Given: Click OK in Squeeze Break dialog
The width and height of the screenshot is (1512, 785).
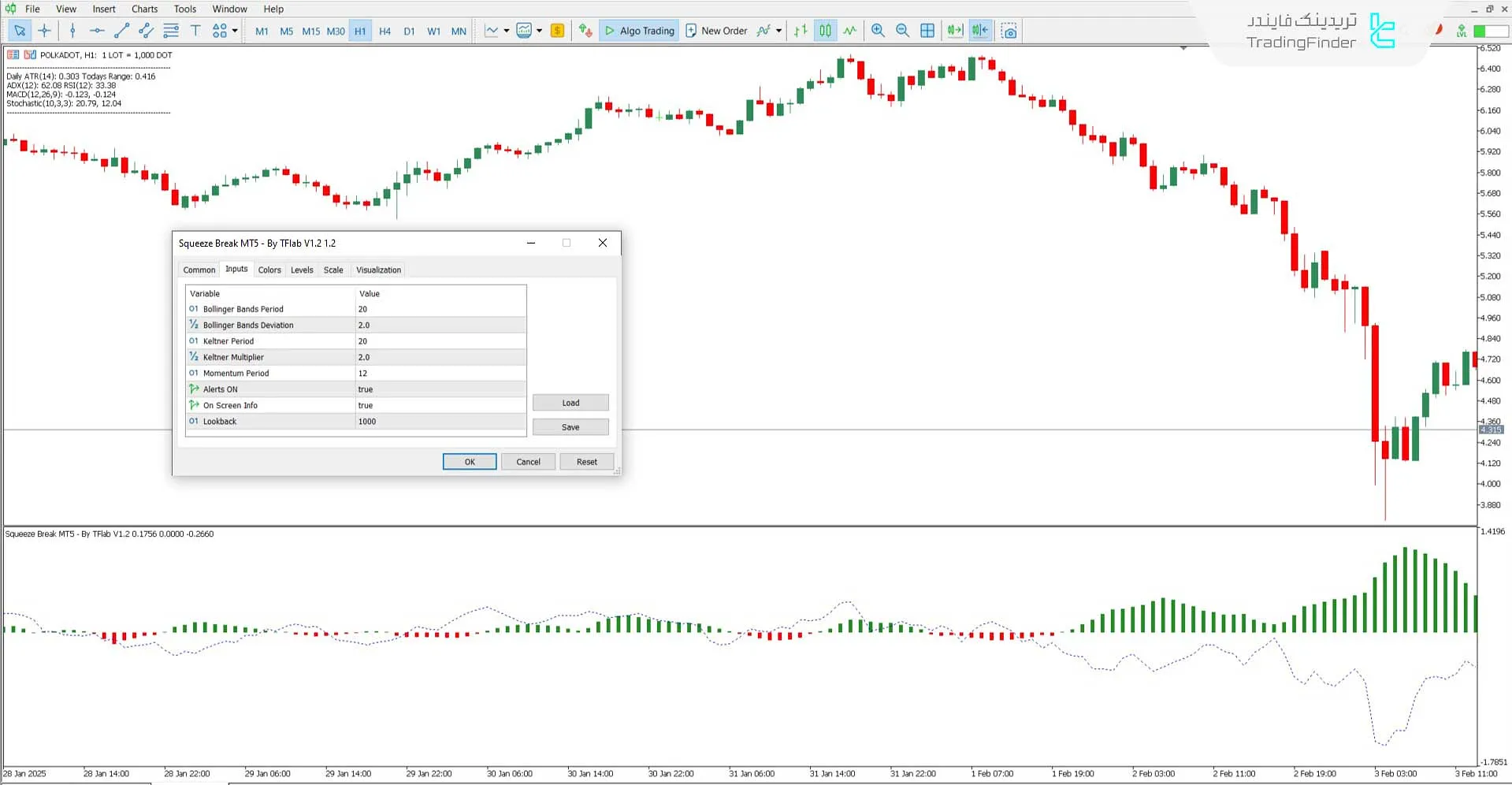Looking at the screenshot, I should coord(469,462).
